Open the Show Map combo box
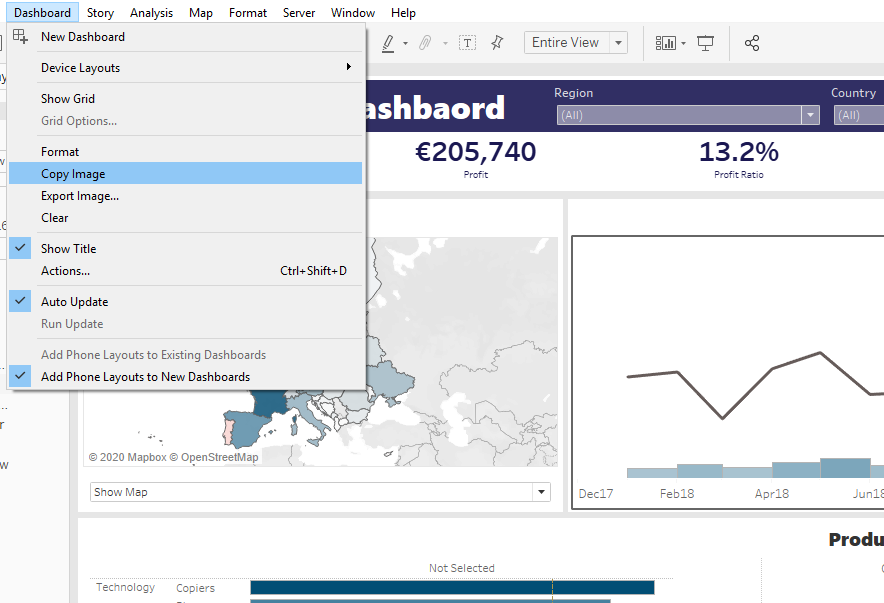This screenshot has width=884, height=603. click(x=320, y=492)
